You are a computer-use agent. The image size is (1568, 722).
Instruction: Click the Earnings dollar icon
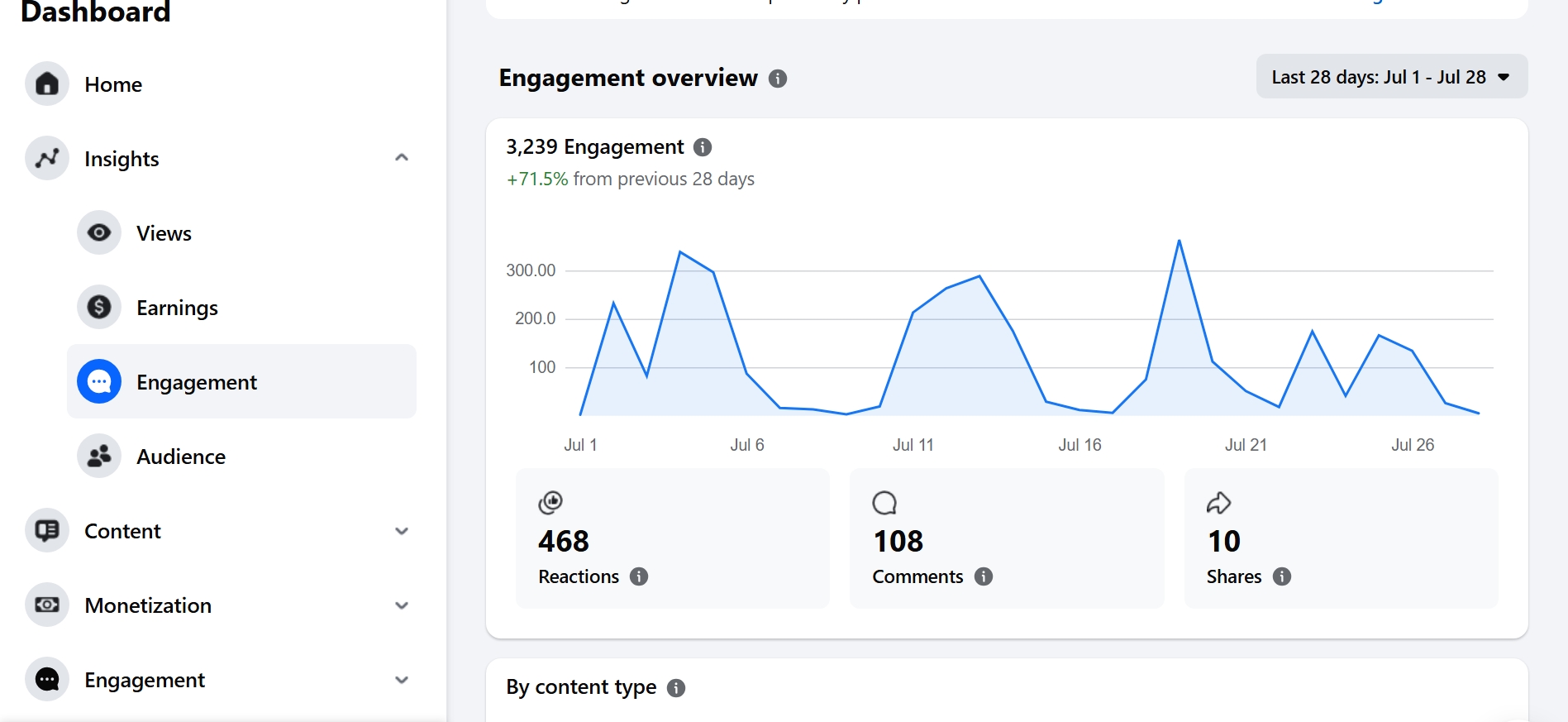click(99, 307)
